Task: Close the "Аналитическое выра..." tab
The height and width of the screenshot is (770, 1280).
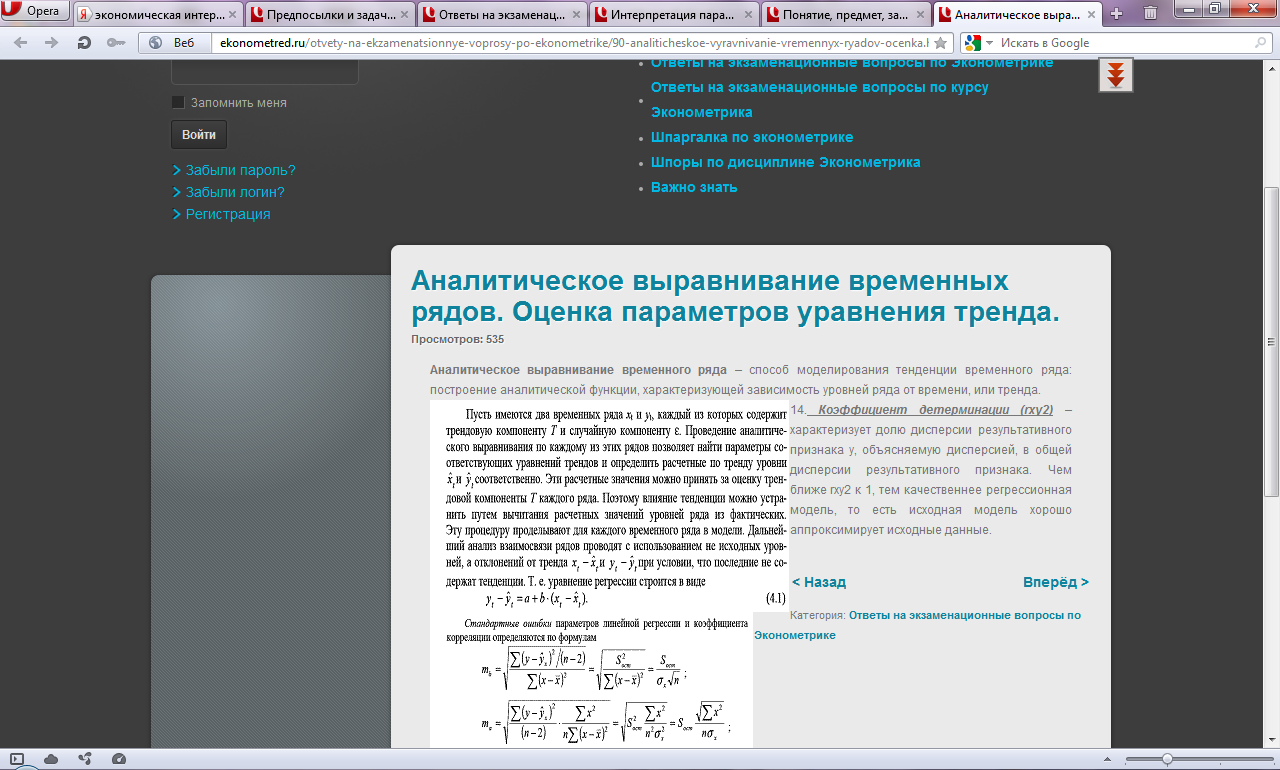Action: pos(1090,15)
